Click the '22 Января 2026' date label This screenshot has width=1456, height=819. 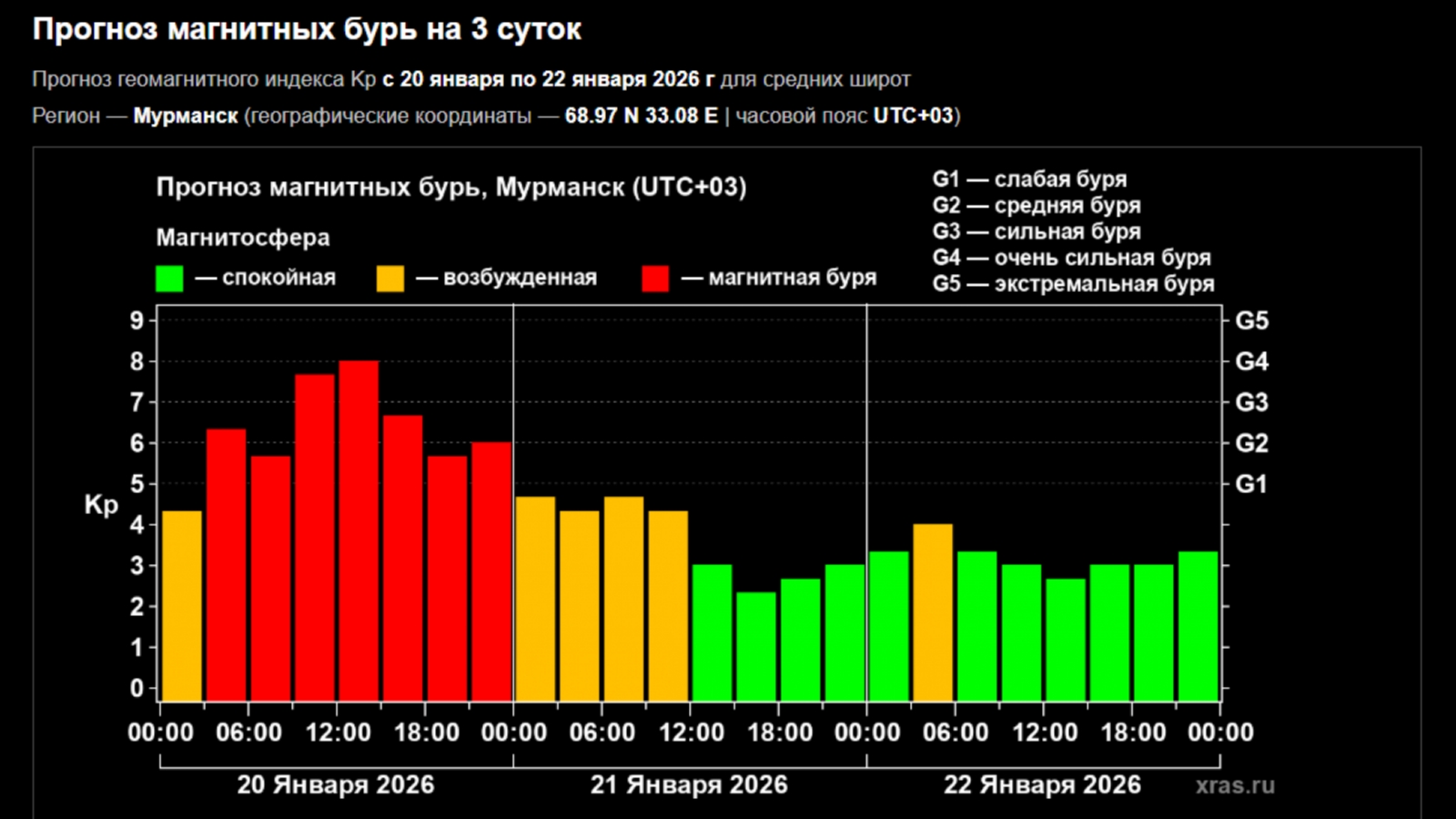(x=1042, y=785)
